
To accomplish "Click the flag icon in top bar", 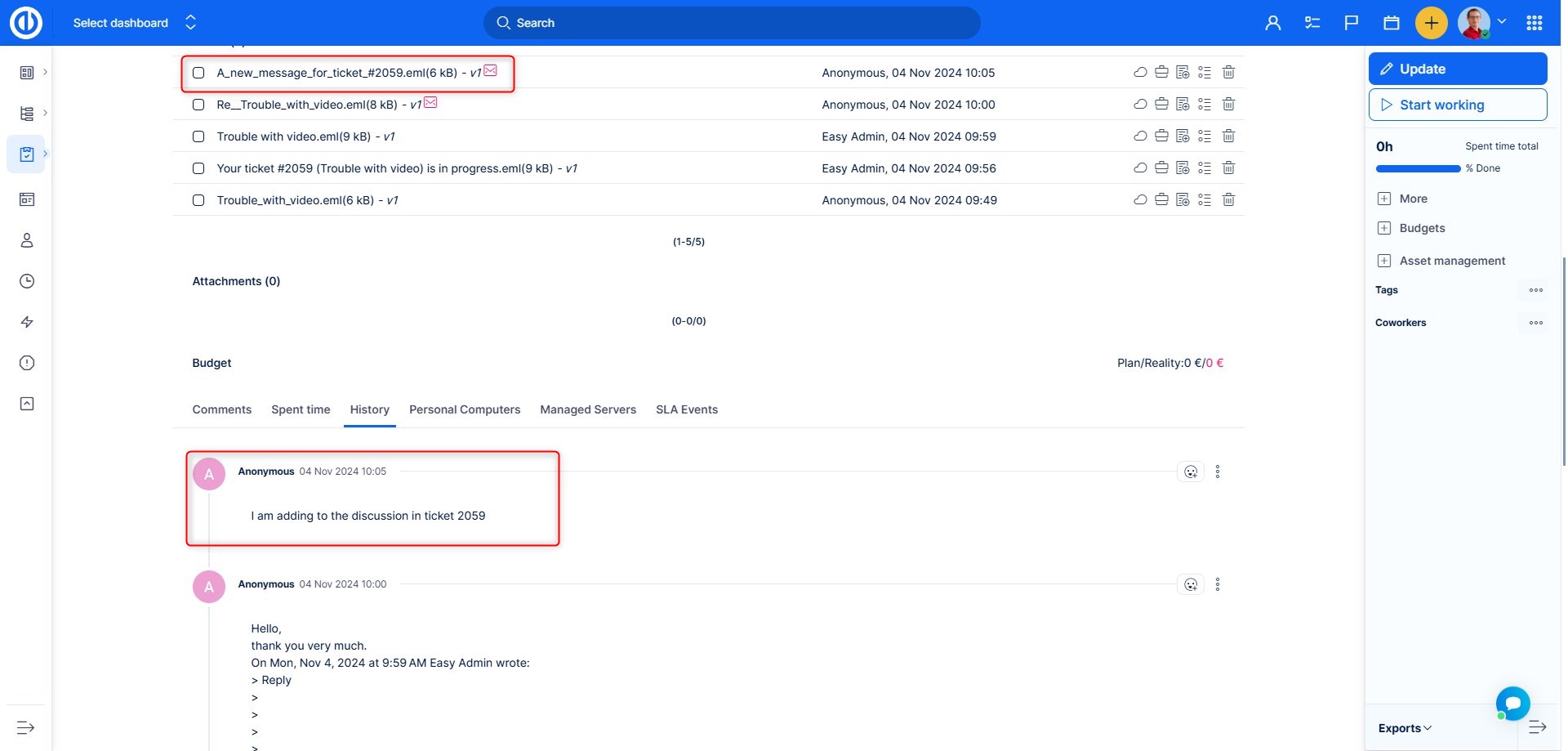I will [1352, 23].
